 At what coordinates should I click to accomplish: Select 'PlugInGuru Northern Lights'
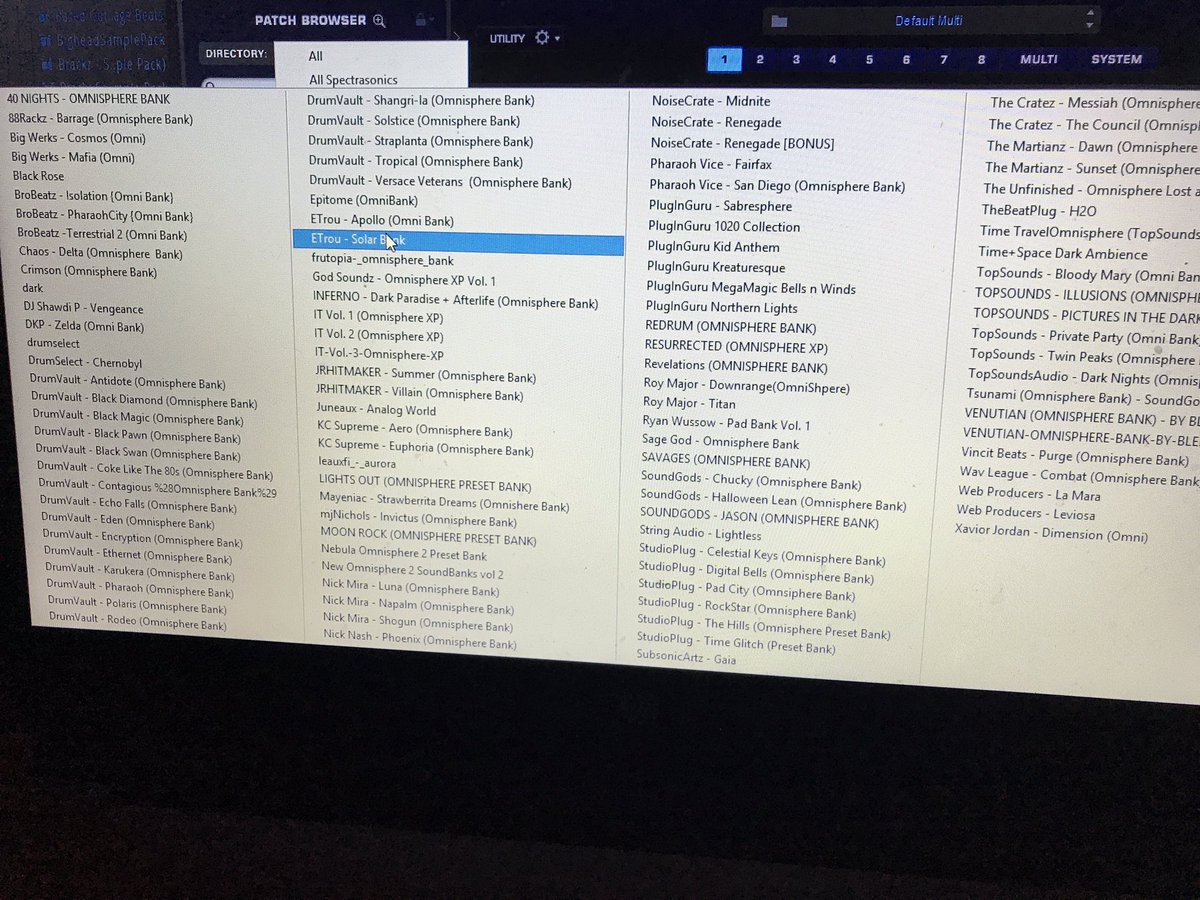coord(722,308)
